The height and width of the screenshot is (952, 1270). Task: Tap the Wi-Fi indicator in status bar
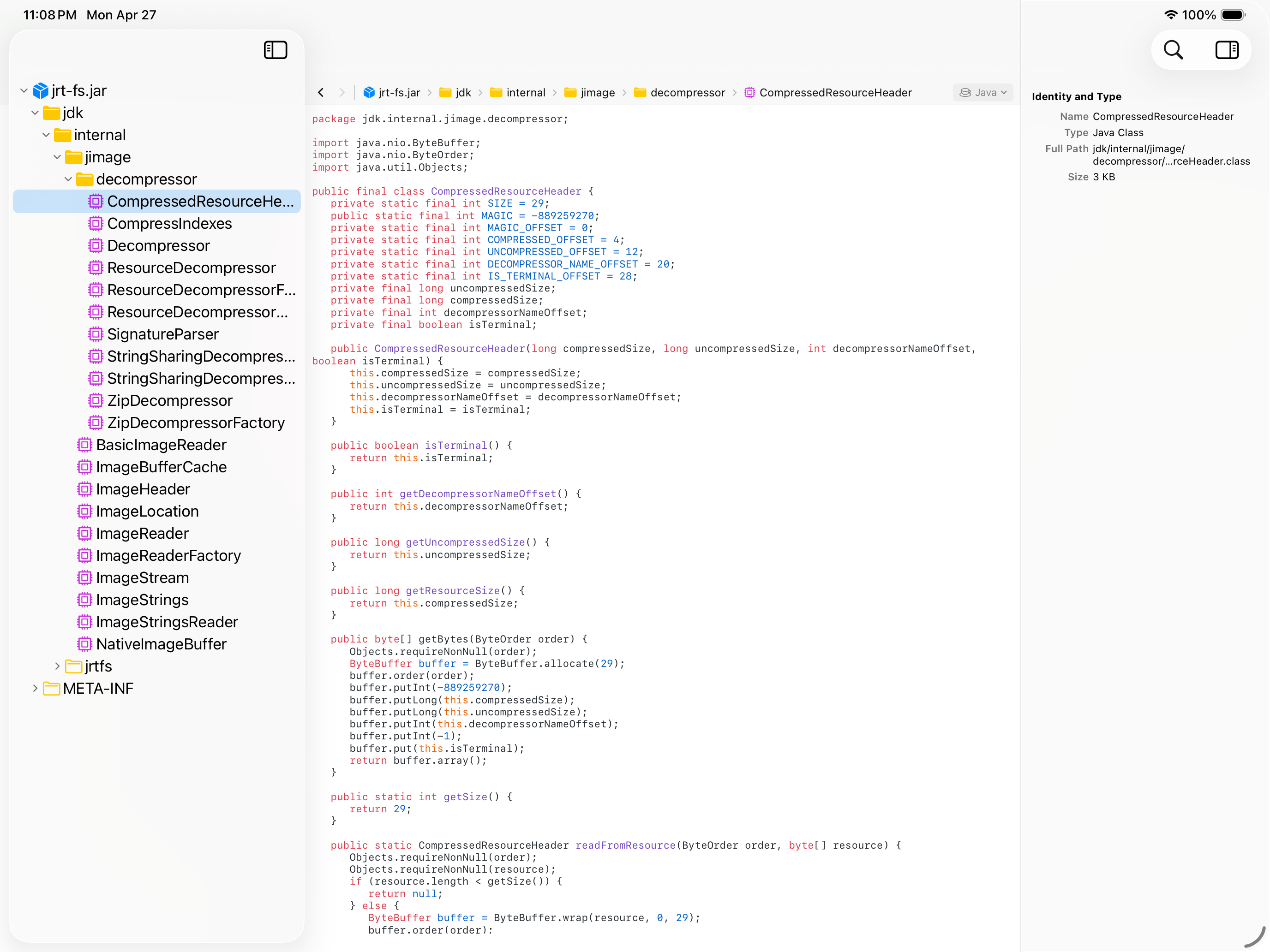pos(1171,15)
